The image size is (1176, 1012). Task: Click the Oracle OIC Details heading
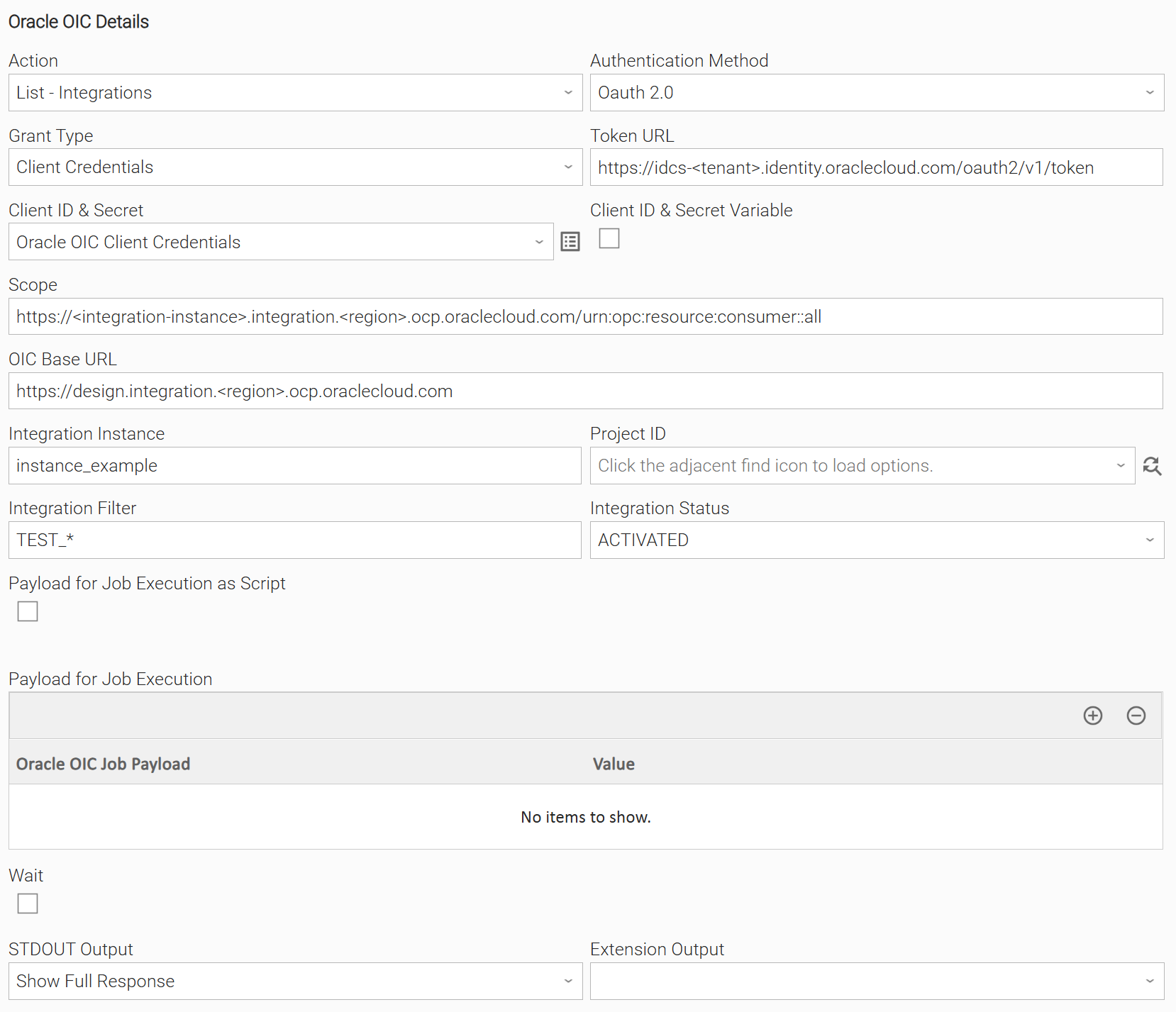(x=79, y=22)
